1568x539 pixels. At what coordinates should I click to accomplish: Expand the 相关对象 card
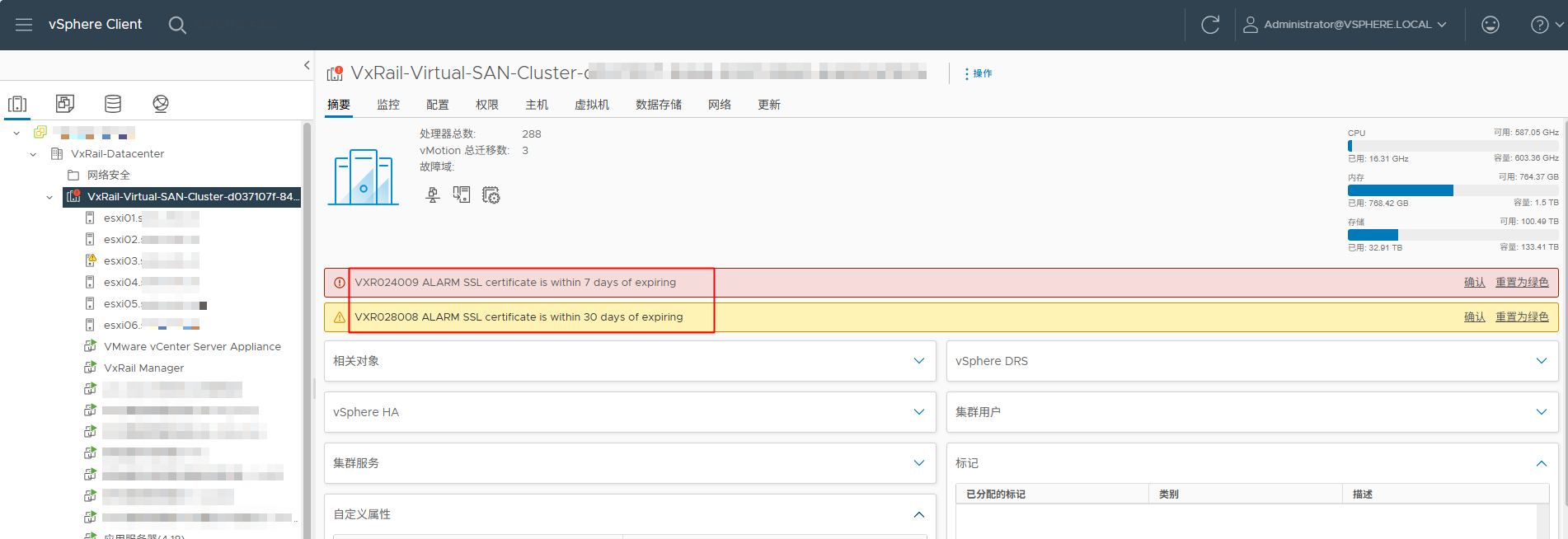click(x=919, y=361)
